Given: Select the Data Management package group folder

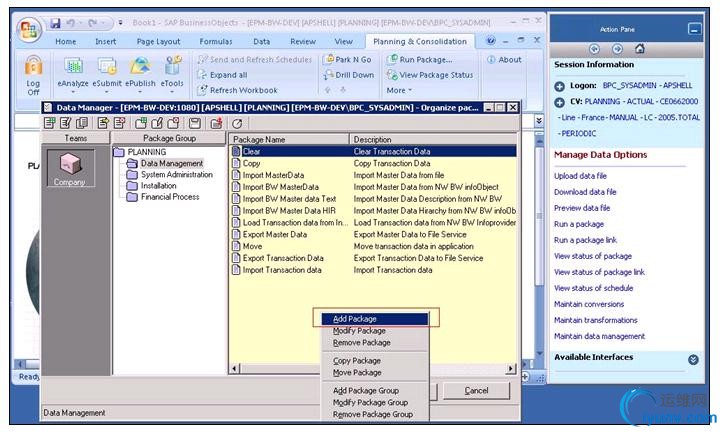Looking at the screenshot, I should point(165,163).
